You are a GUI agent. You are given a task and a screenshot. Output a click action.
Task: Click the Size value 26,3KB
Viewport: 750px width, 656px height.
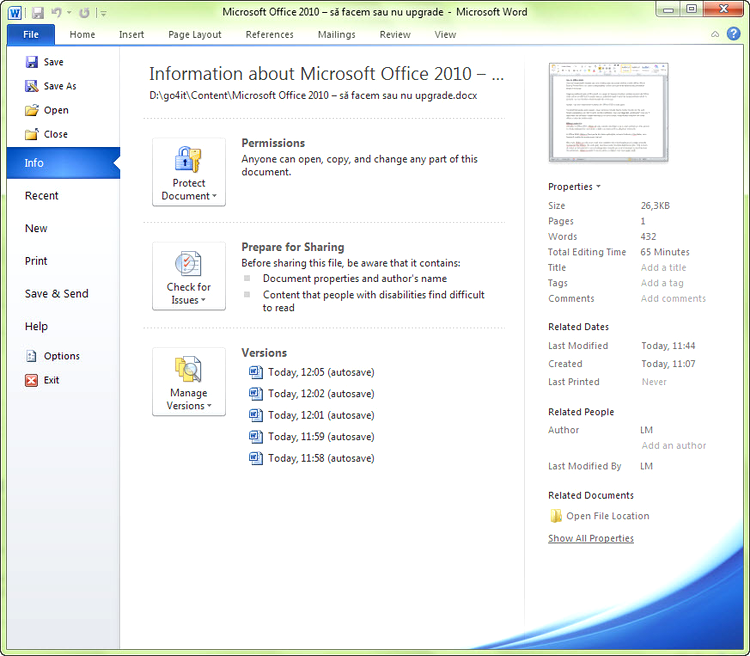(655, 206)
